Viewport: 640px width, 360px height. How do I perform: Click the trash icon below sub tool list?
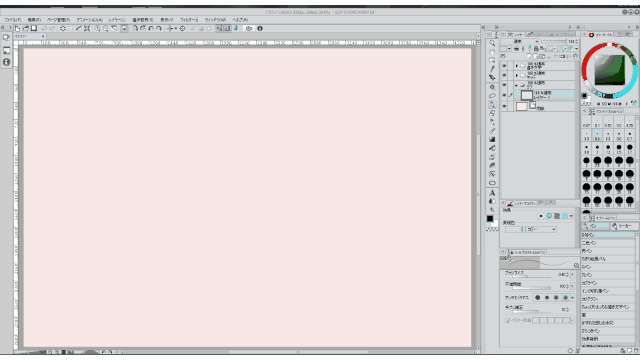pos(636,351)
